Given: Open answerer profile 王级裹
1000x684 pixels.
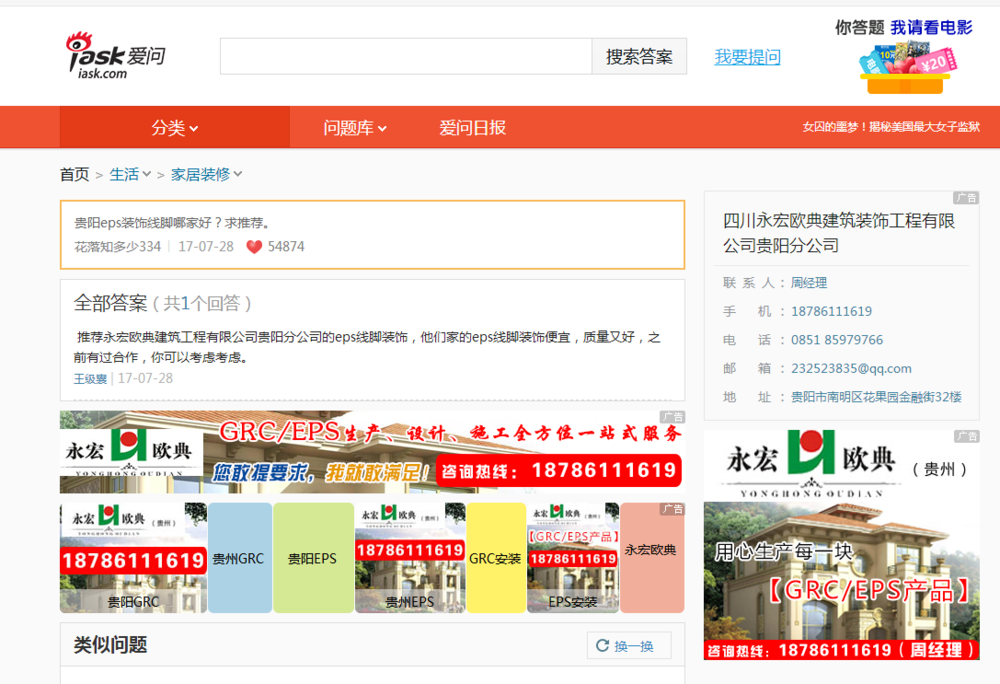Looking at the screenshot, I should point(90,379).
